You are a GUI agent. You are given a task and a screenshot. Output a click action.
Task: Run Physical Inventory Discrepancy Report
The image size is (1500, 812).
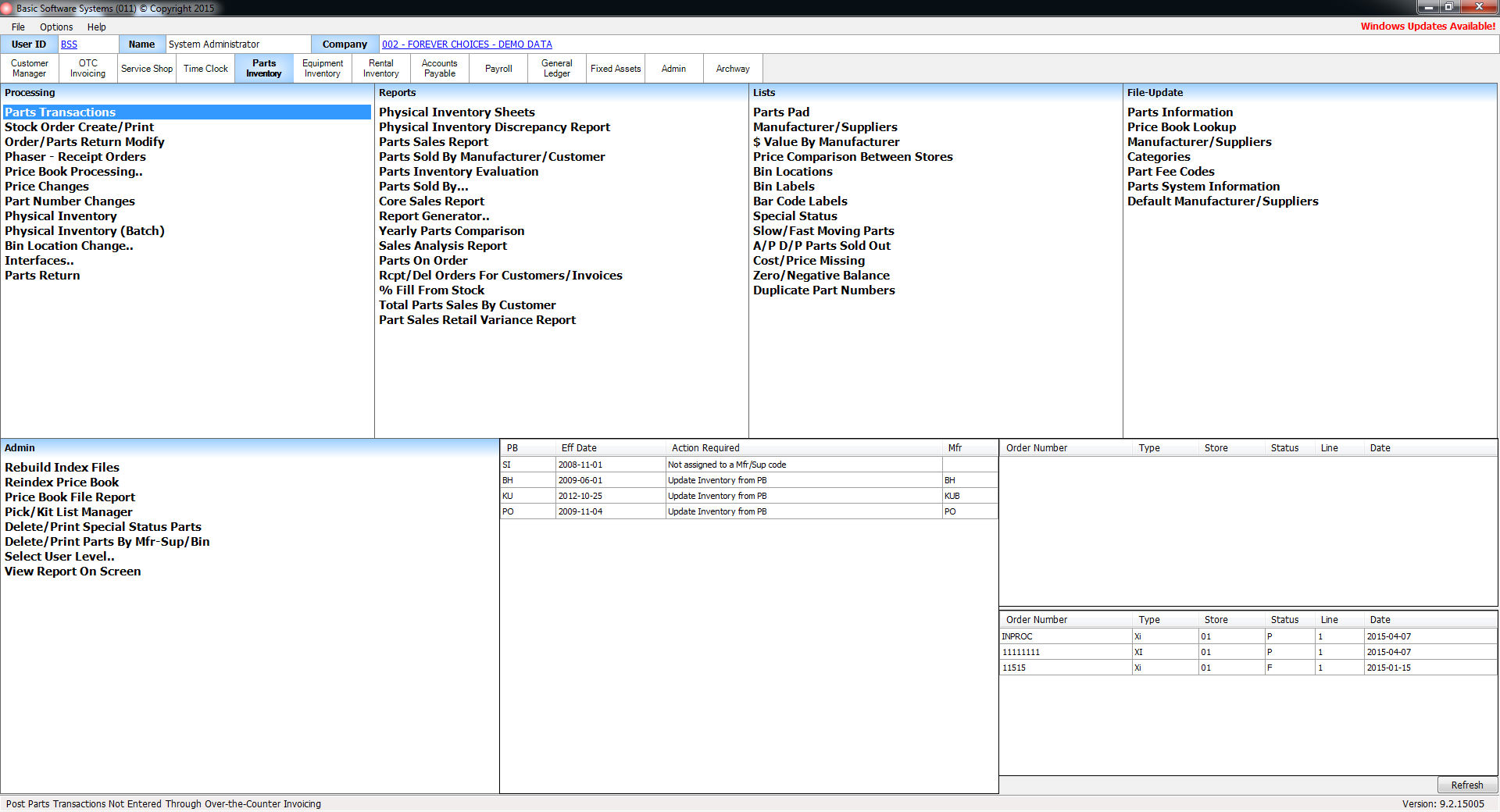point(495,127)
